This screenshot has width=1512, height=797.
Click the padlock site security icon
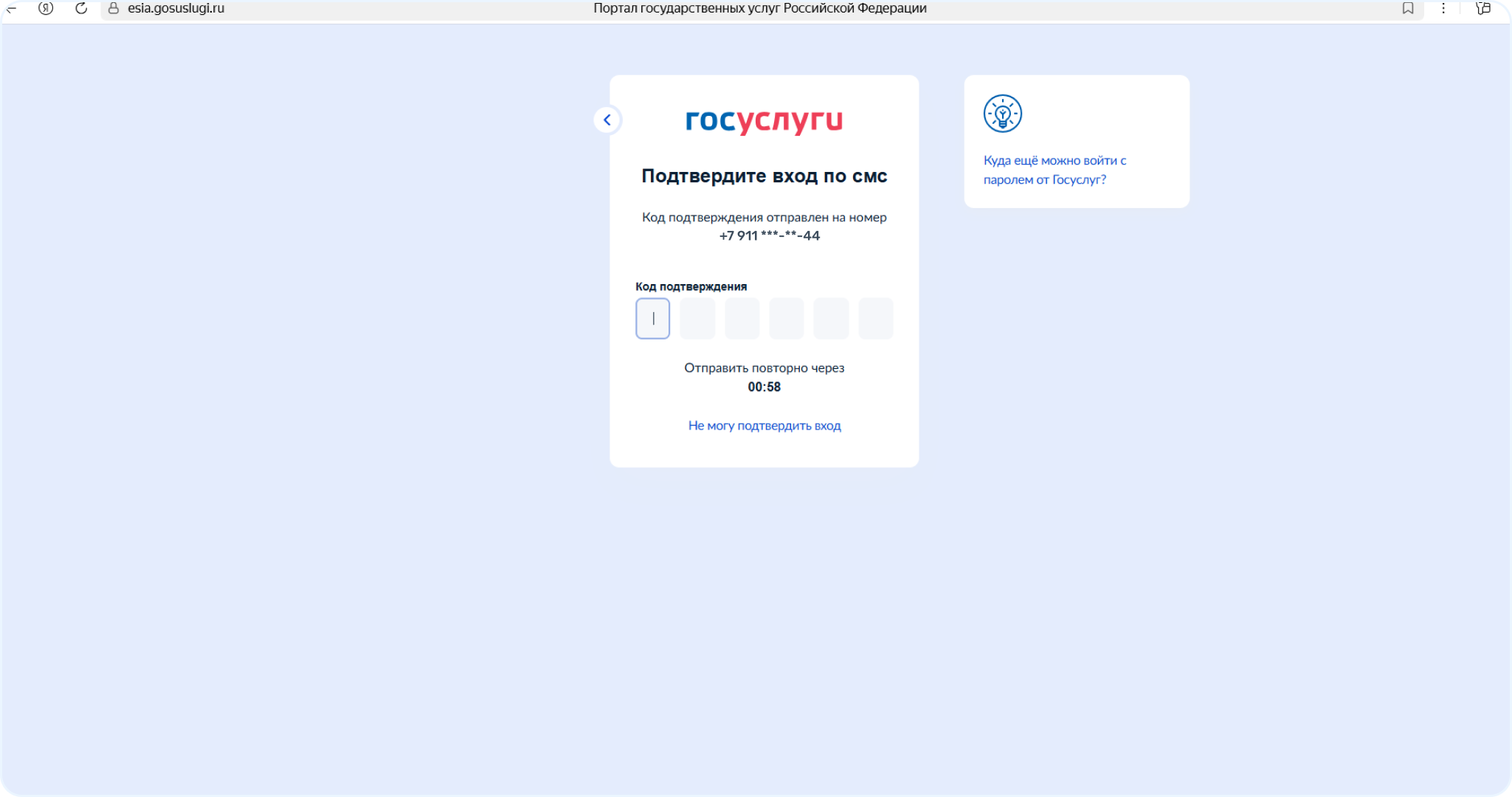tap(114, 8)
